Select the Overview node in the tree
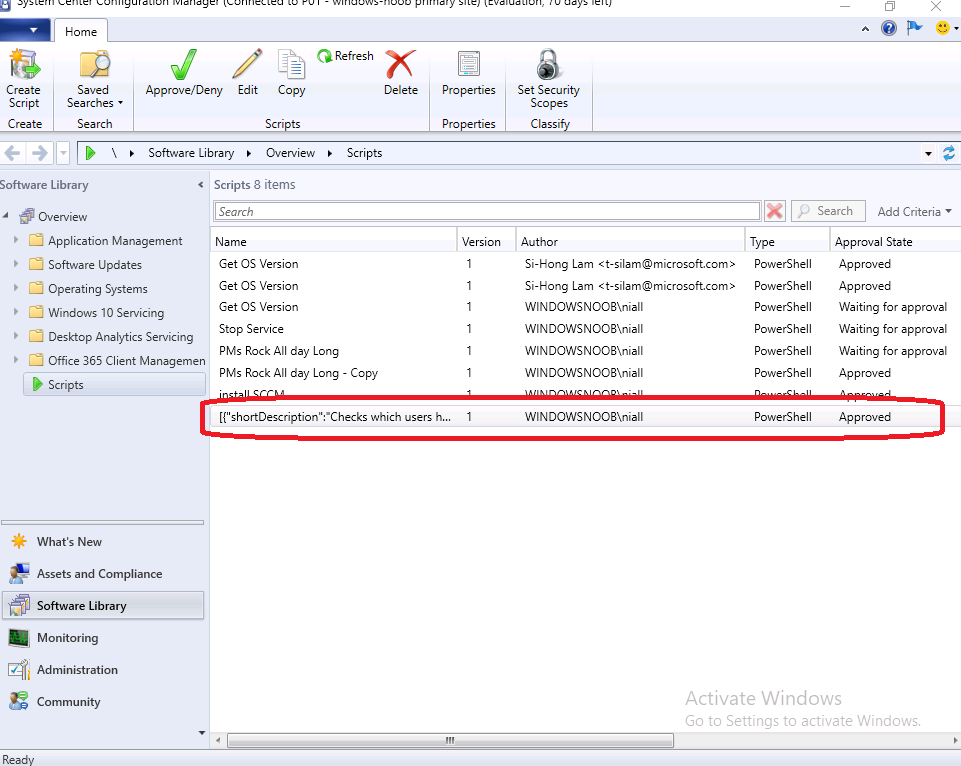 click(63, 216)
